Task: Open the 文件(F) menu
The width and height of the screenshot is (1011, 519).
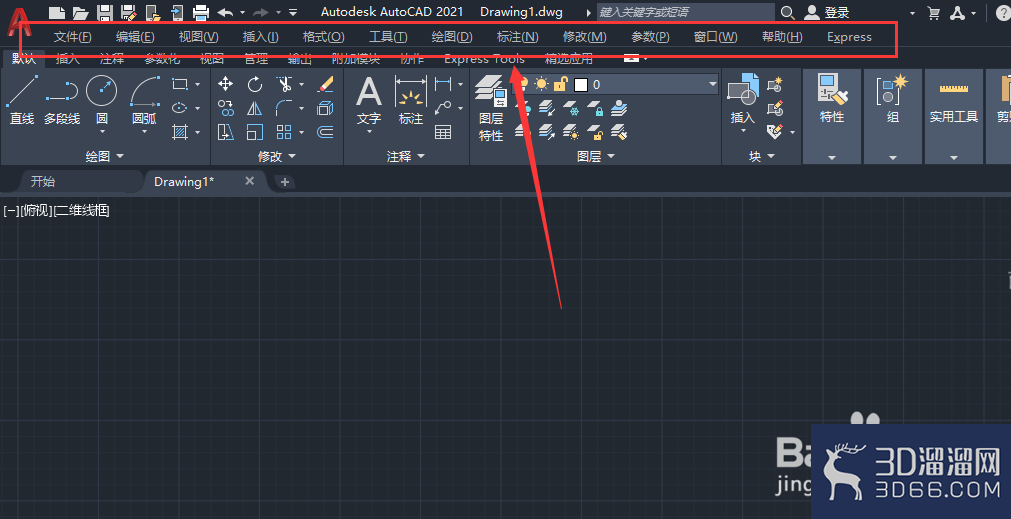Action: point(72,37)
